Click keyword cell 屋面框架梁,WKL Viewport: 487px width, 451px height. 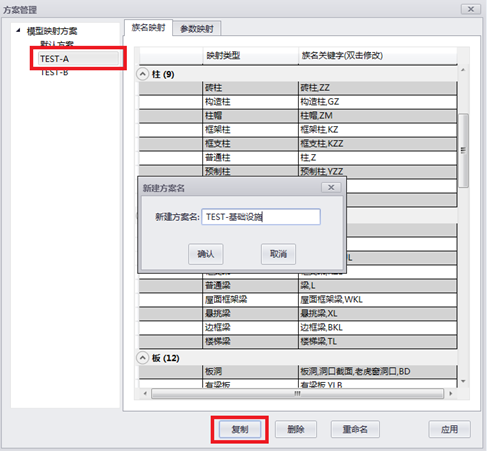tap(377, 300)
